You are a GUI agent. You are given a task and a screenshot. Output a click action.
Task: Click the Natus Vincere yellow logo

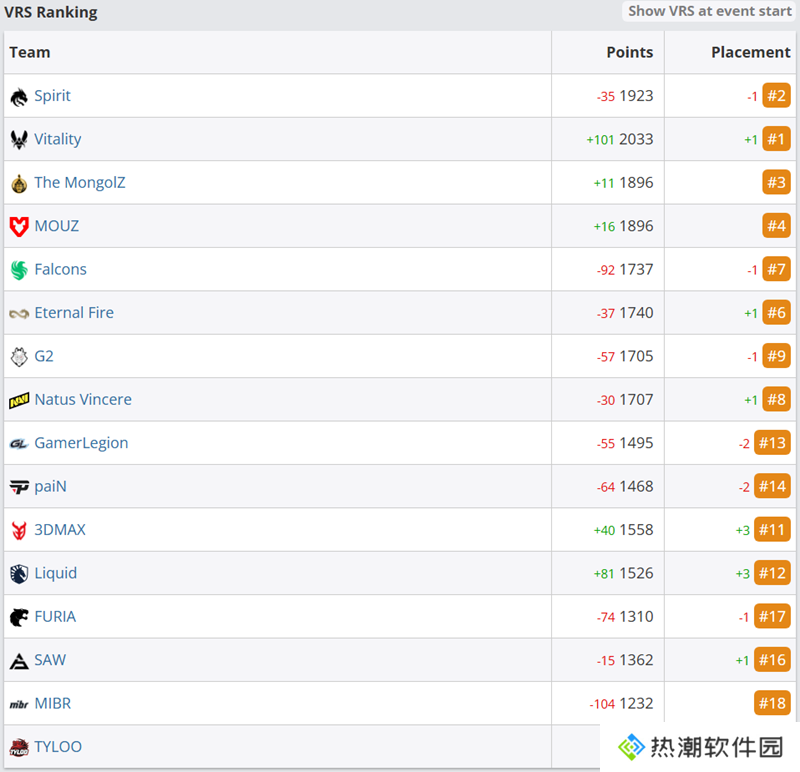[x=19, y=401]
